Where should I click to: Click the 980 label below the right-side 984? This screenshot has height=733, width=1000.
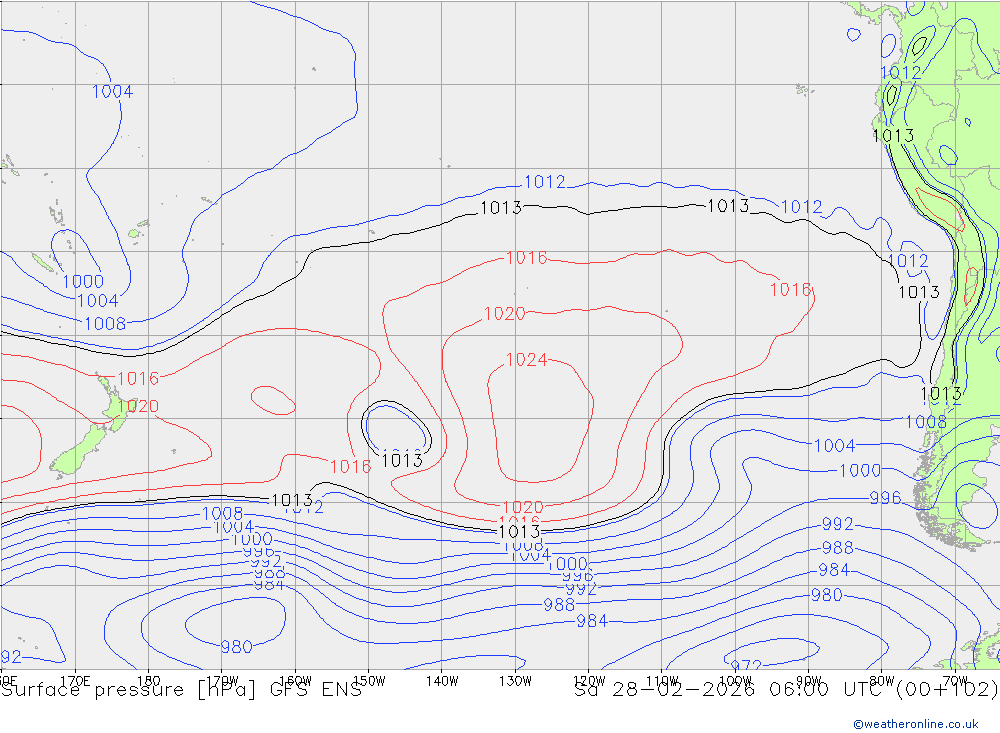click(827, 595)
